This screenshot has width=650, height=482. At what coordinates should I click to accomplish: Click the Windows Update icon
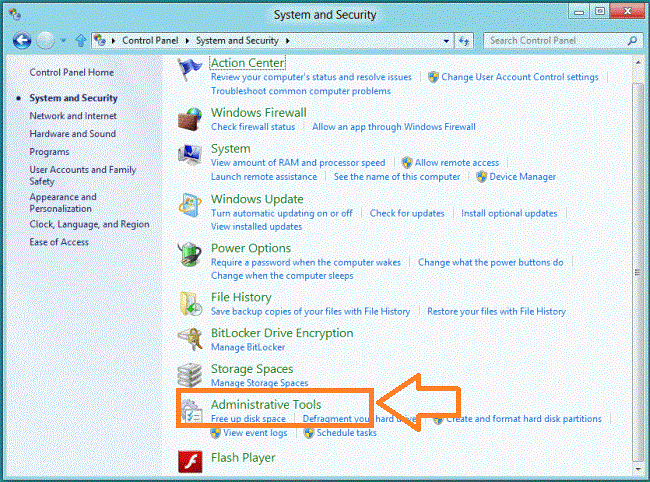[x=190, y=205]
